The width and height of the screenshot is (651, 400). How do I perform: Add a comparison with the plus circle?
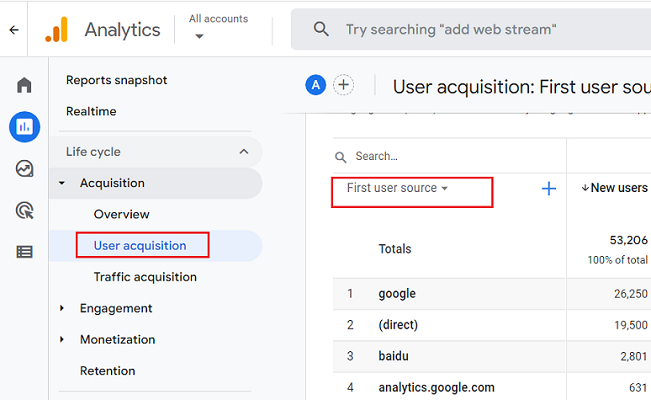click(343, 85)
